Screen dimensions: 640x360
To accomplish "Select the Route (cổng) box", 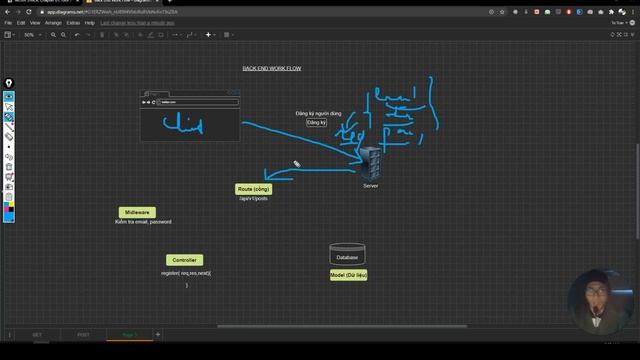I will (253, 189).
